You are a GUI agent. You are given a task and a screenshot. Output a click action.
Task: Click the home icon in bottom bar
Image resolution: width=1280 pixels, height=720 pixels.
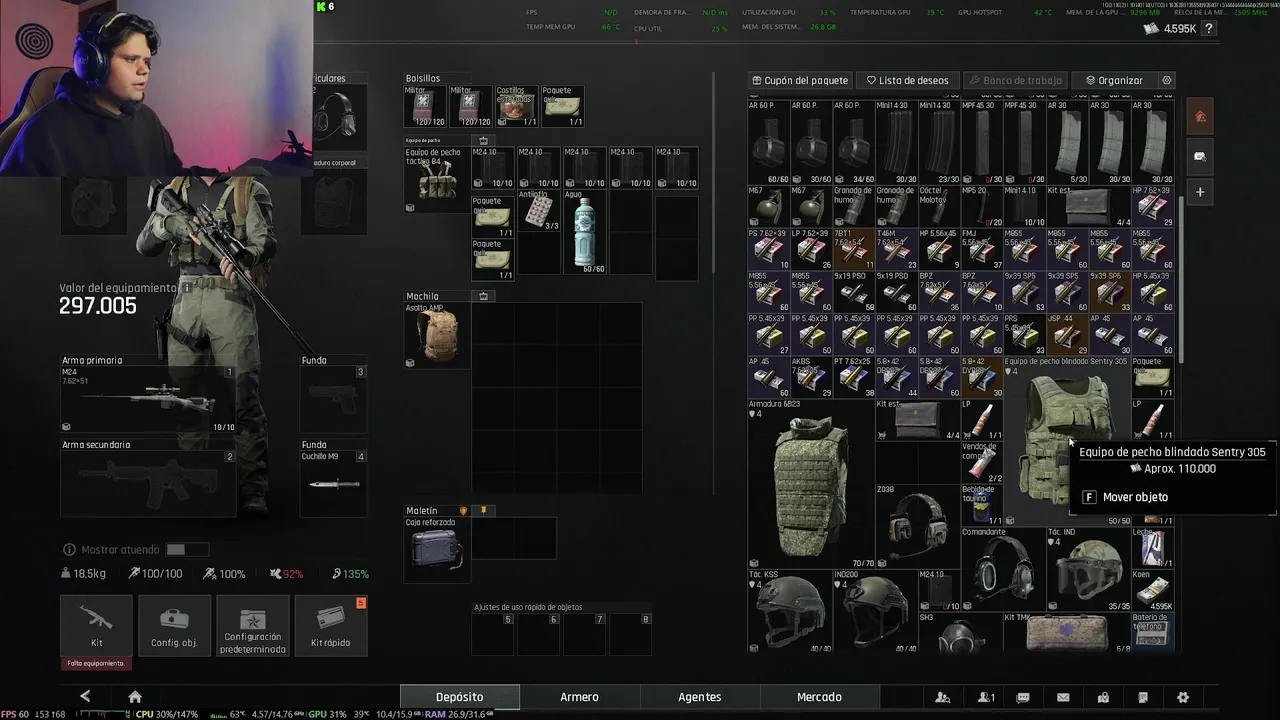135,697
